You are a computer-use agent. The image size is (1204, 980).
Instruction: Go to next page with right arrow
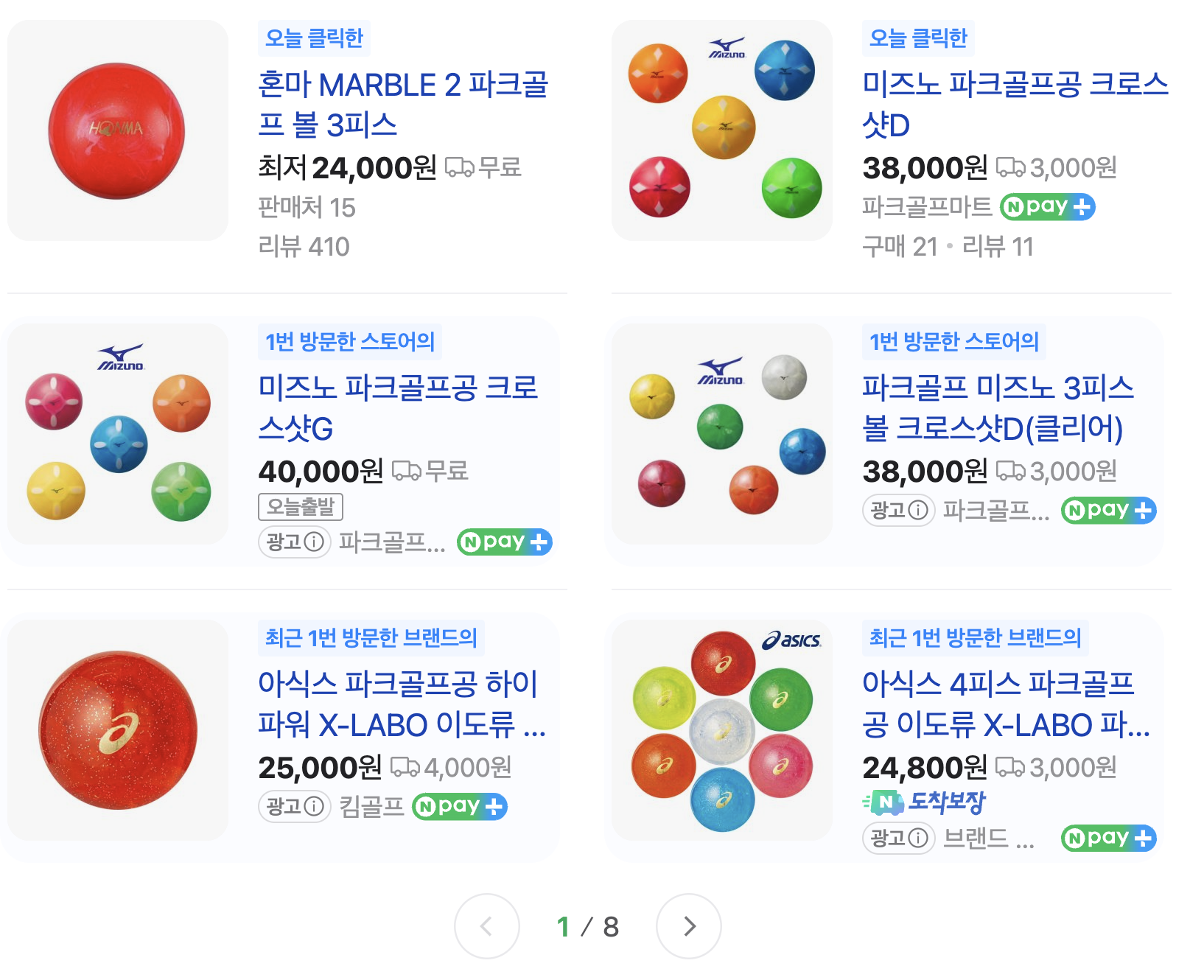(689, 927)
